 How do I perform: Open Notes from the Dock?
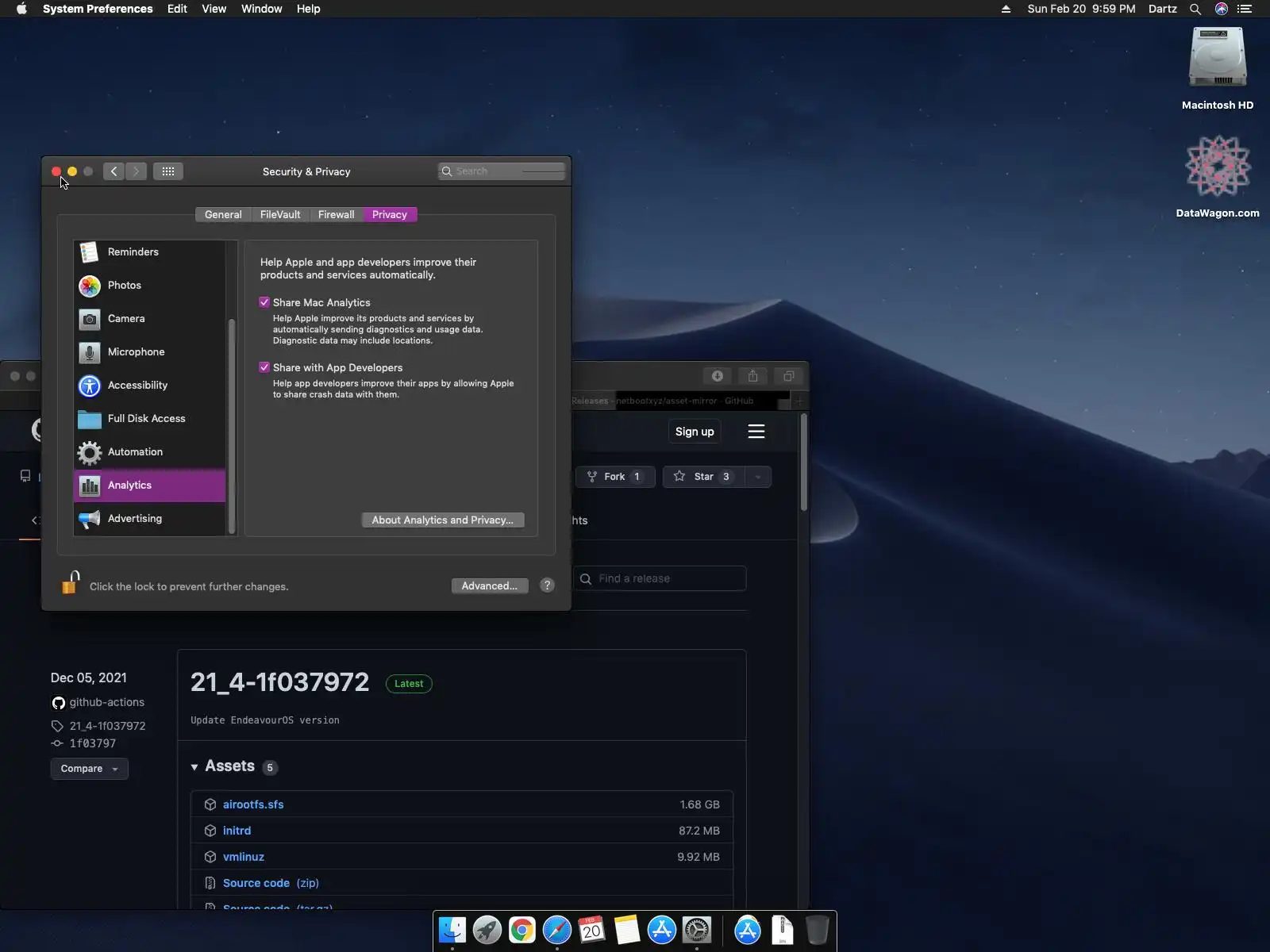pyautogui.click(x=627, y=930)
